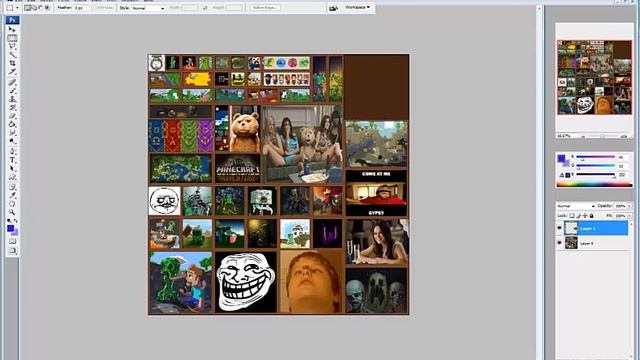Open the layer blend mode dropdown

(x=576, y=206)
